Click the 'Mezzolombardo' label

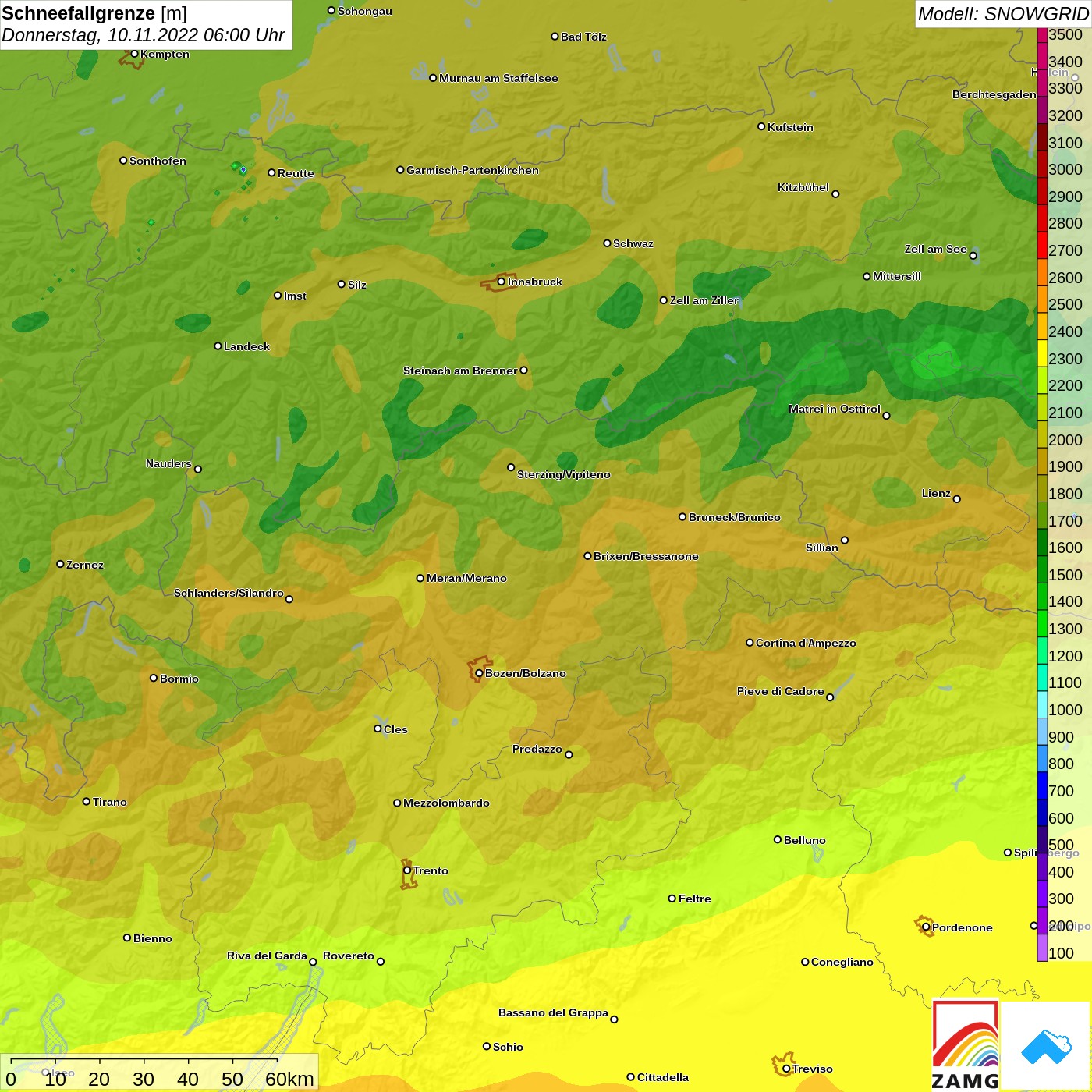pyautogui.click(x=446, y=803)
